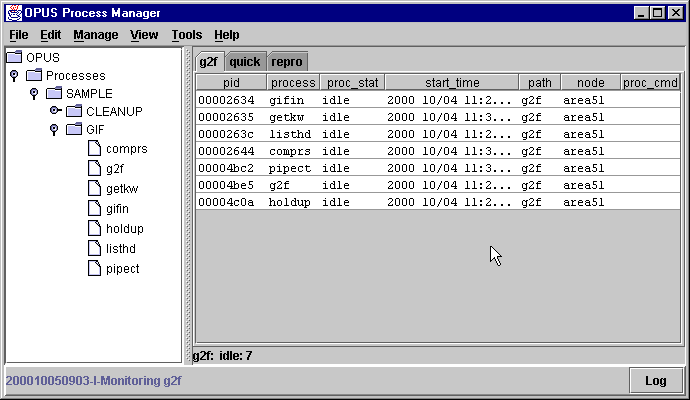Switch to the quick tab
Viewport: 690px width, 400px height.
point(245,62)
